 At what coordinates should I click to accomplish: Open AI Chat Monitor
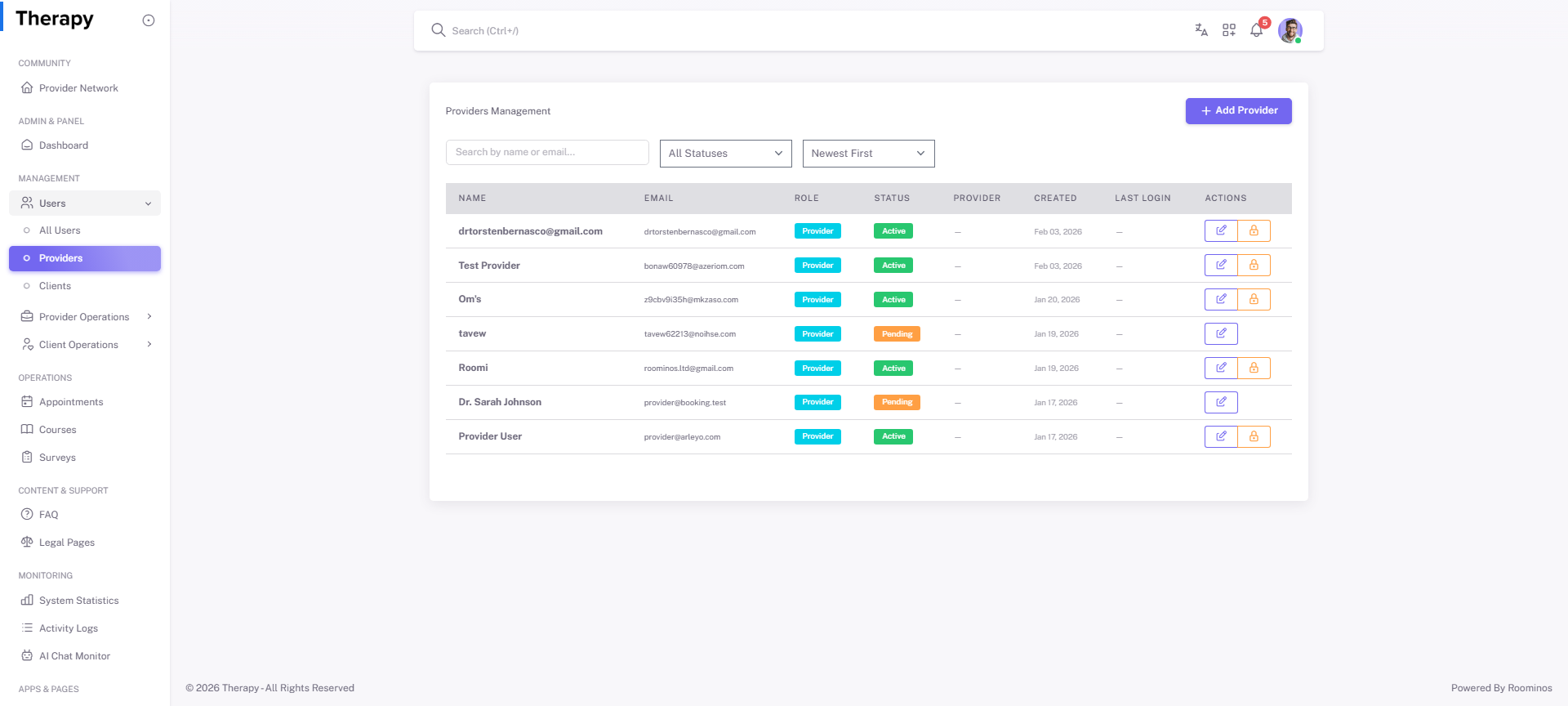click(85, 656)
